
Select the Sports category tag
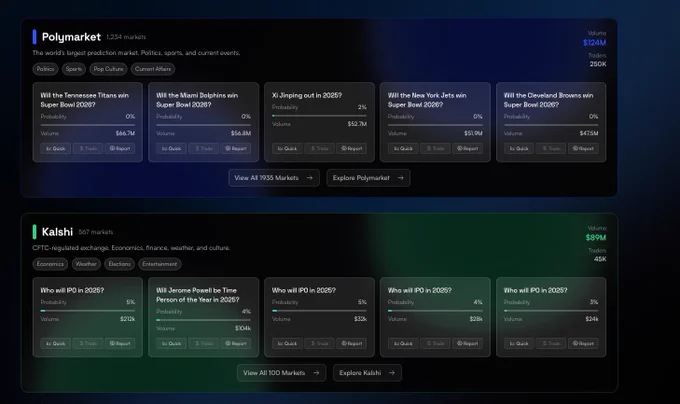pos(74,69)
